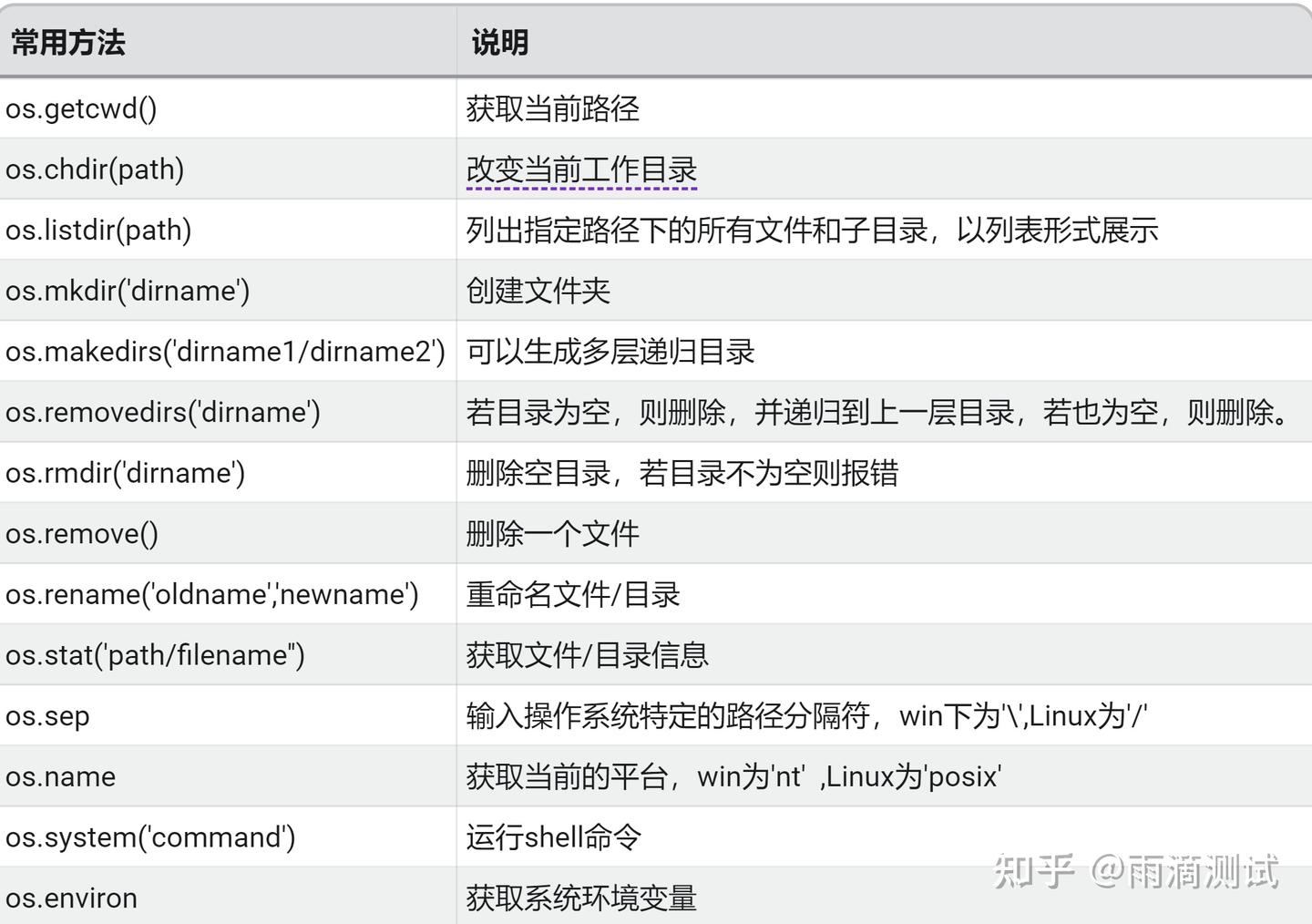Click the 获取当前路径 description cell

coord(552,108)
